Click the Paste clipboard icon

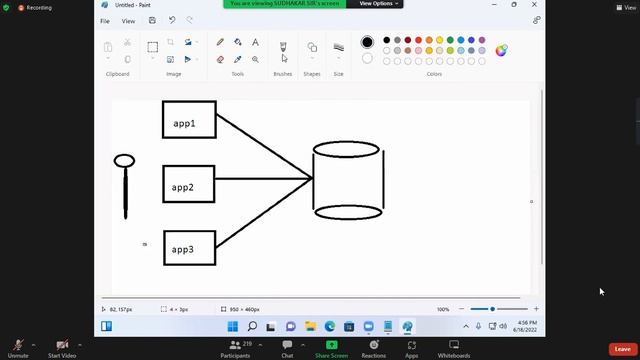108,47
